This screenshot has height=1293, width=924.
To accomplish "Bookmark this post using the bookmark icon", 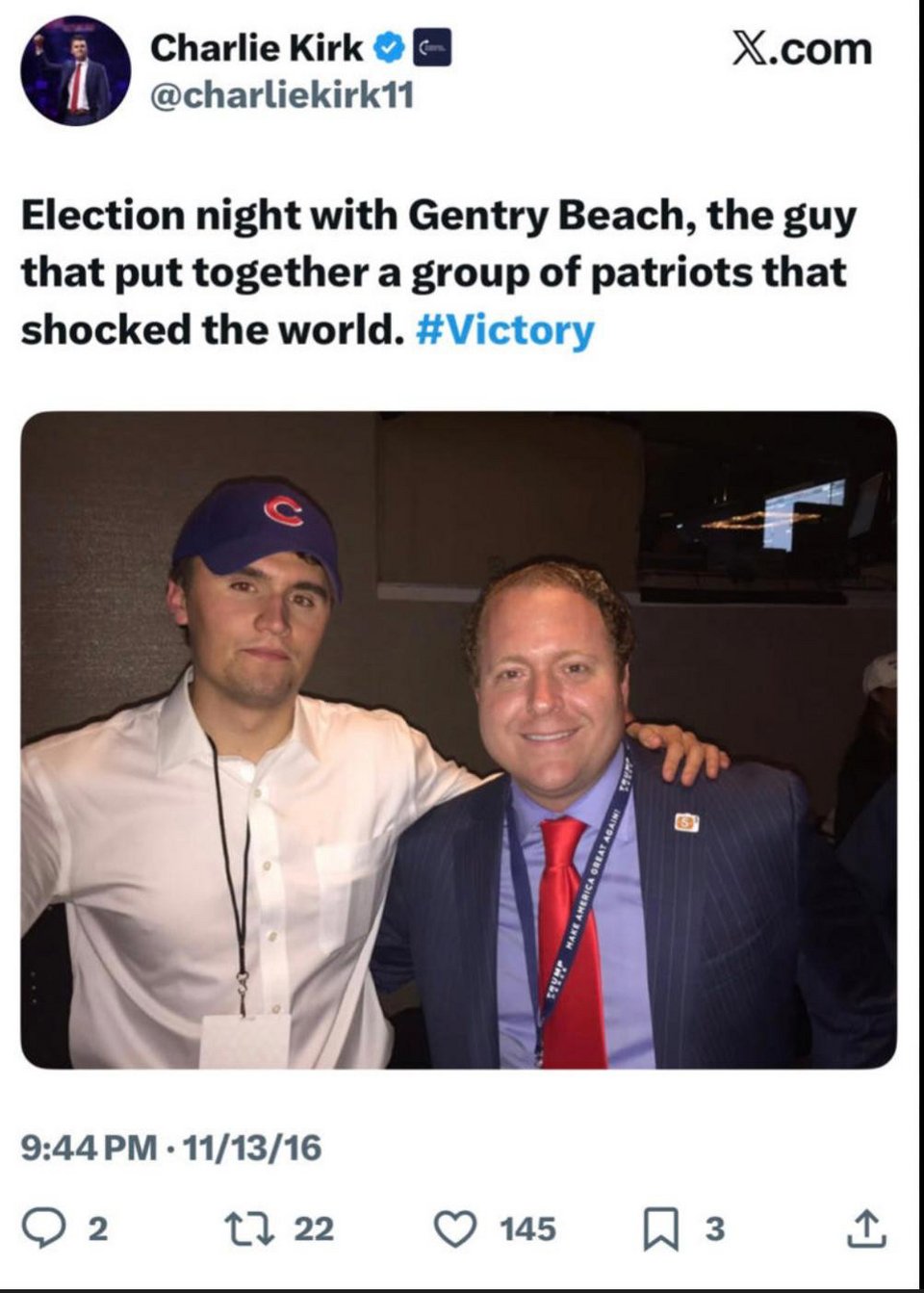I will (x=661, y=1229).
